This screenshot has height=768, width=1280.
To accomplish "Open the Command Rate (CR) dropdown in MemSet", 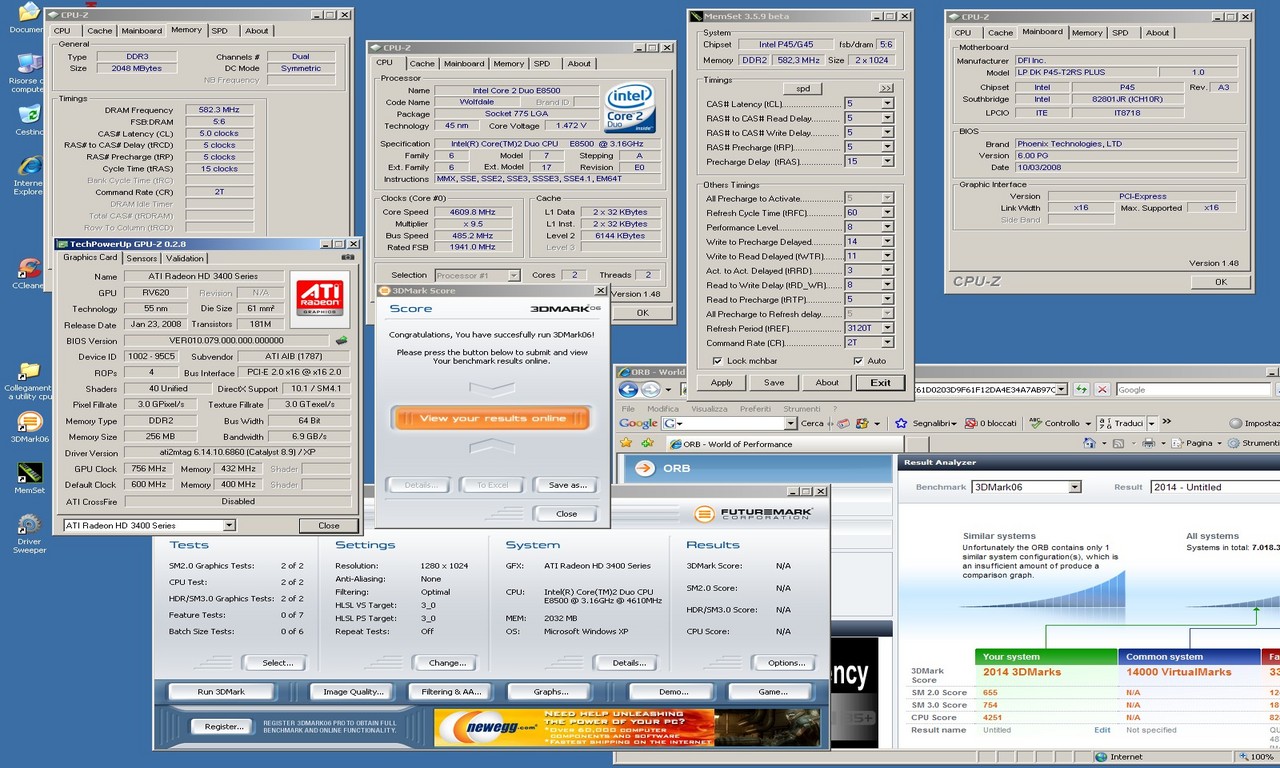I will (887, 342).
